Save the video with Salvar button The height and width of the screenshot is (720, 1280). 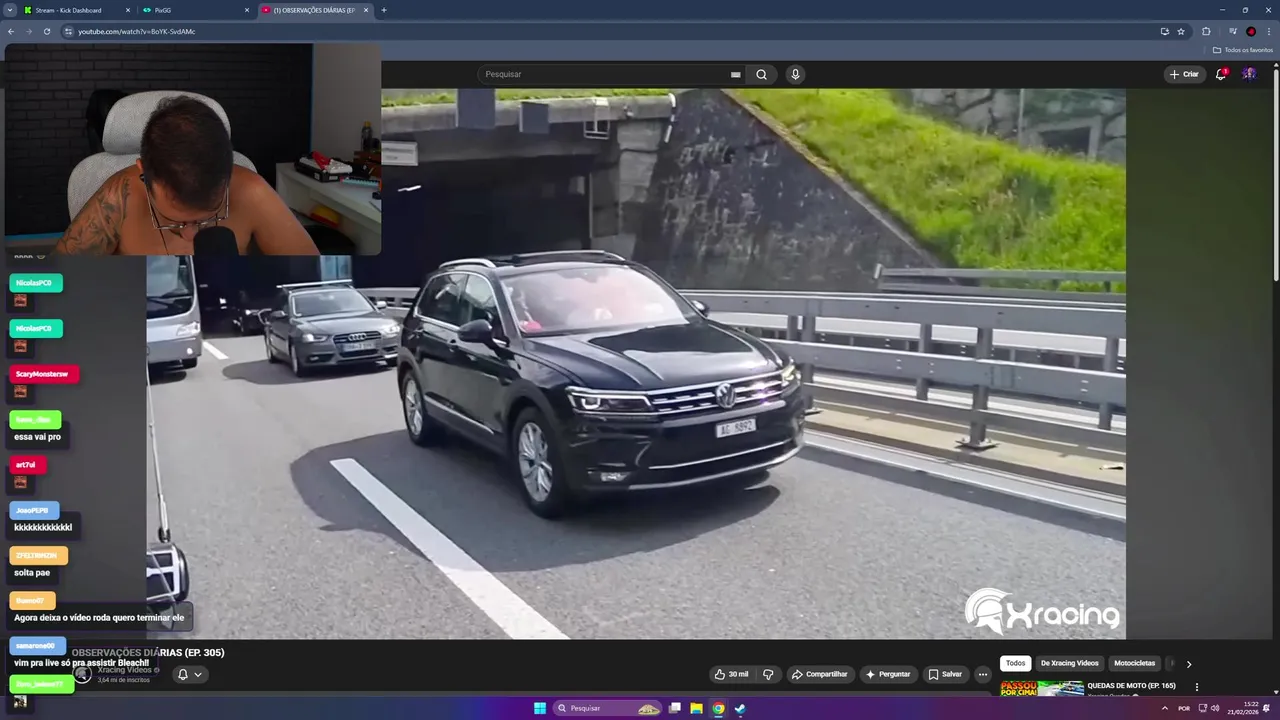(x=945, y=674)
